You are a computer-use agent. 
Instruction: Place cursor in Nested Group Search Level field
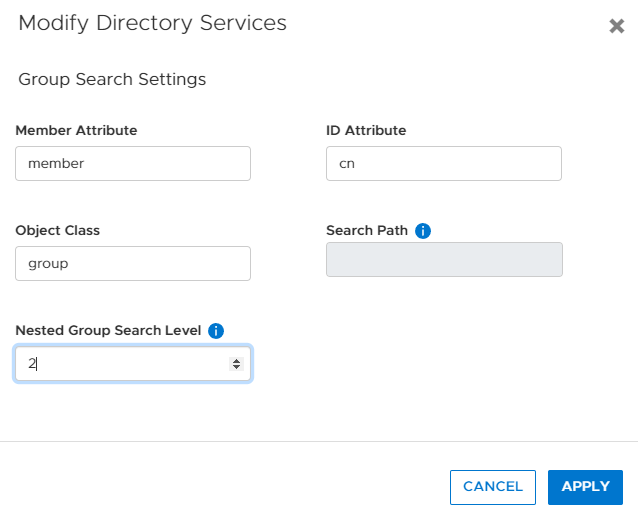(x=120, y=364)
